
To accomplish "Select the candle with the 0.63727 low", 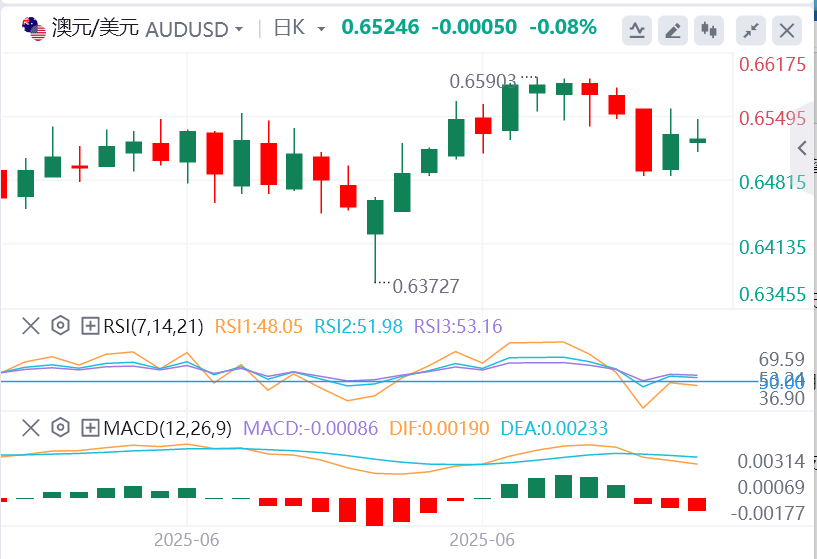I will pos(375,240).
